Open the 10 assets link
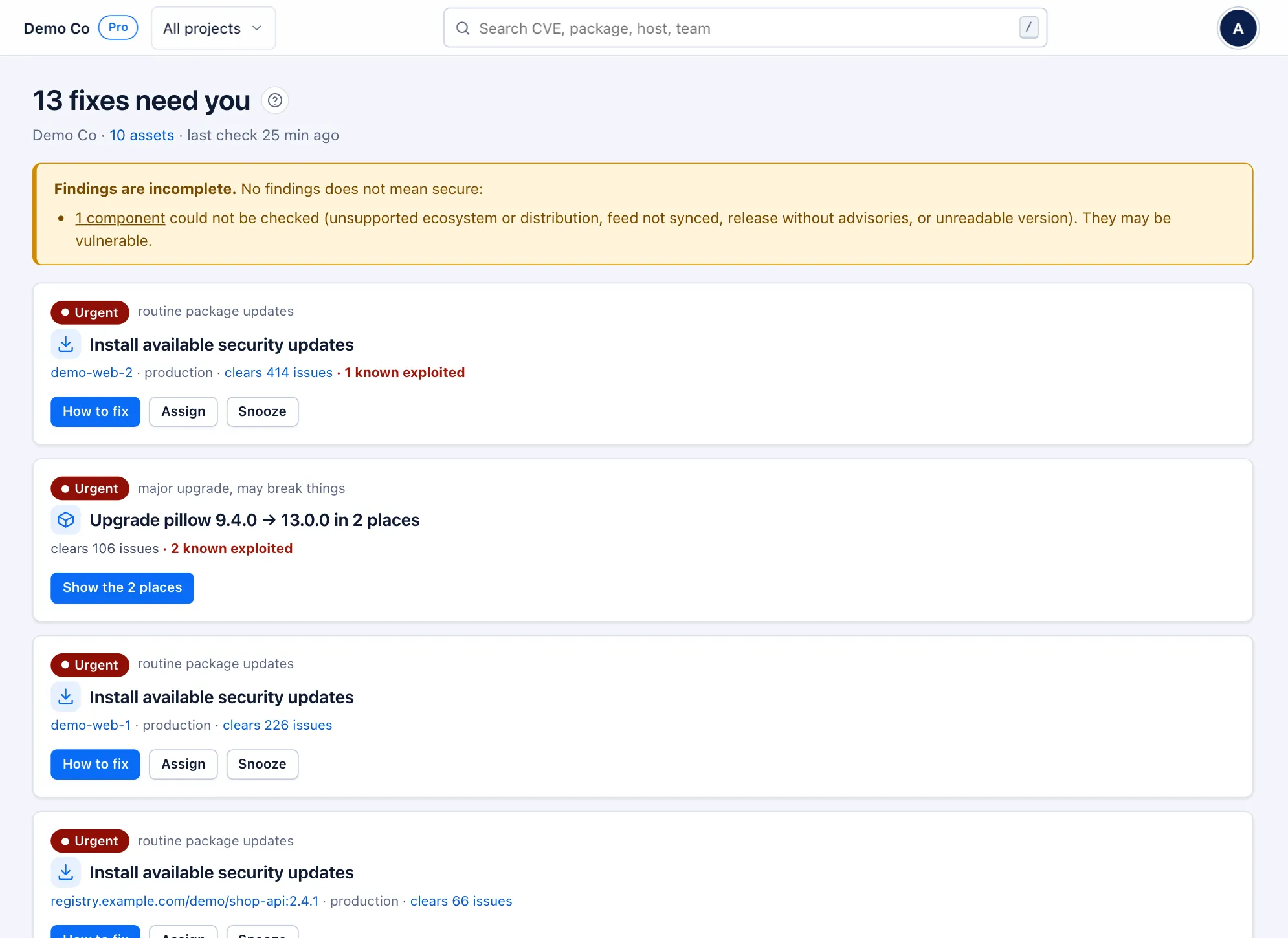1288x938 pixels. pyautogui.click(x=142, y=135)
